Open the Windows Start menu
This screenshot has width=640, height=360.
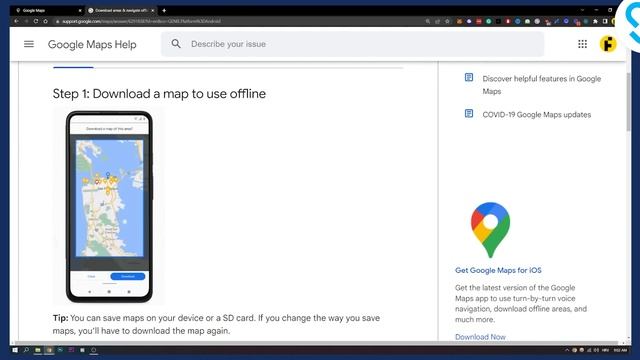15,350
